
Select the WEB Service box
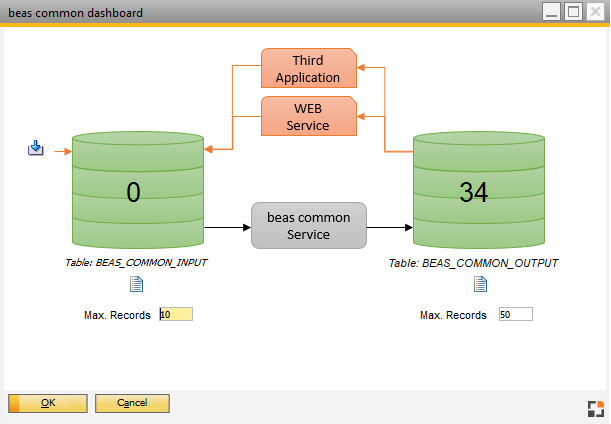pos(309,117)
